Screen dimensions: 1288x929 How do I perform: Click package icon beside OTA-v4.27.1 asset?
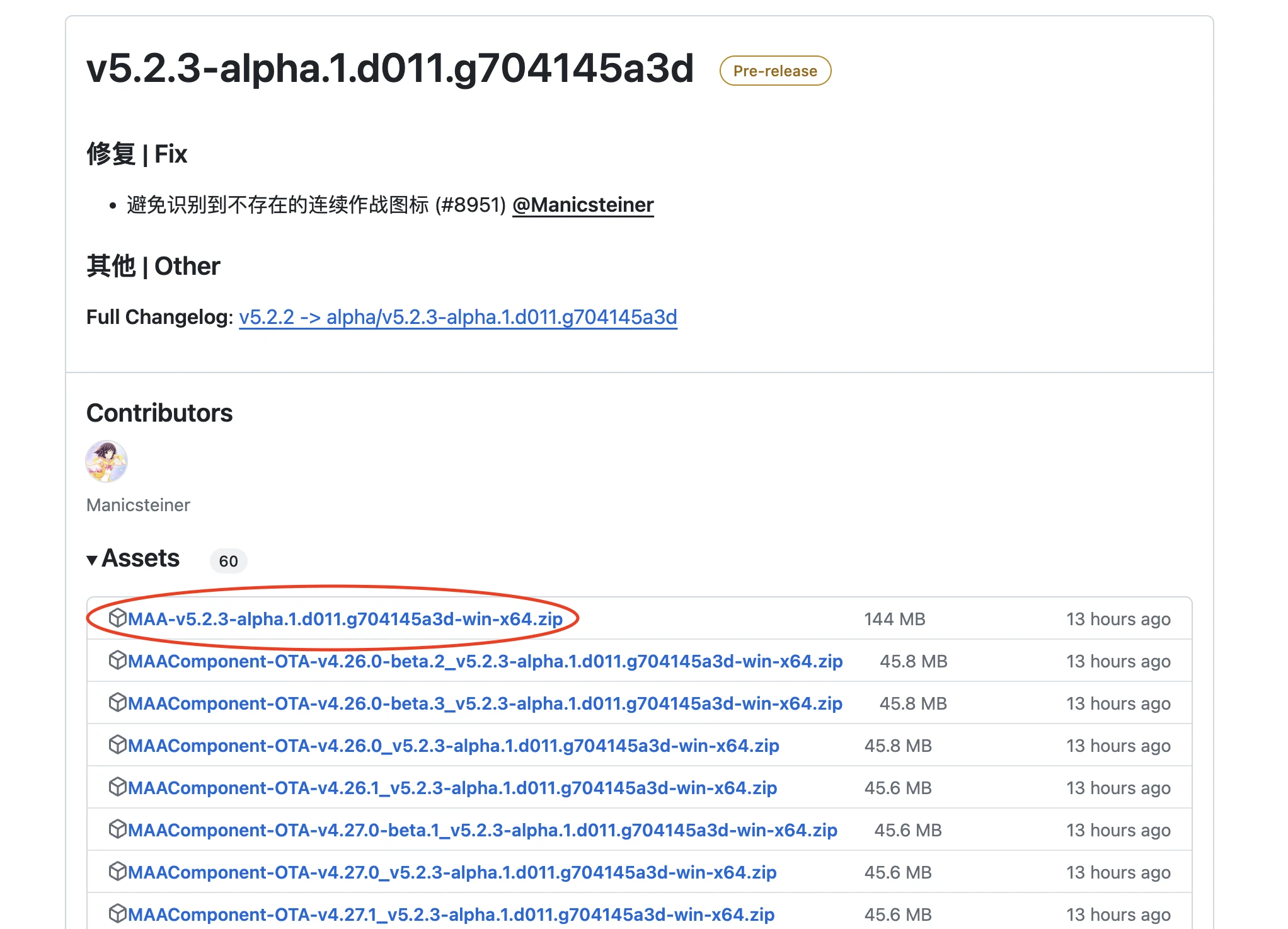(x=118, y=913)
